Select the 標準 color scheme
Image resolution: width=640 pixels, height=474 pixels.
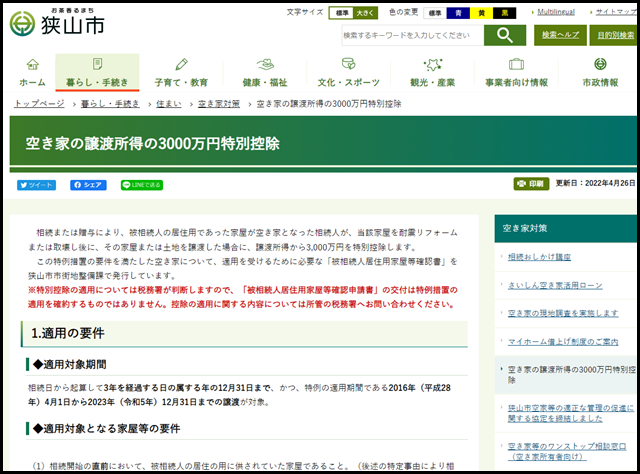point(435,13)
